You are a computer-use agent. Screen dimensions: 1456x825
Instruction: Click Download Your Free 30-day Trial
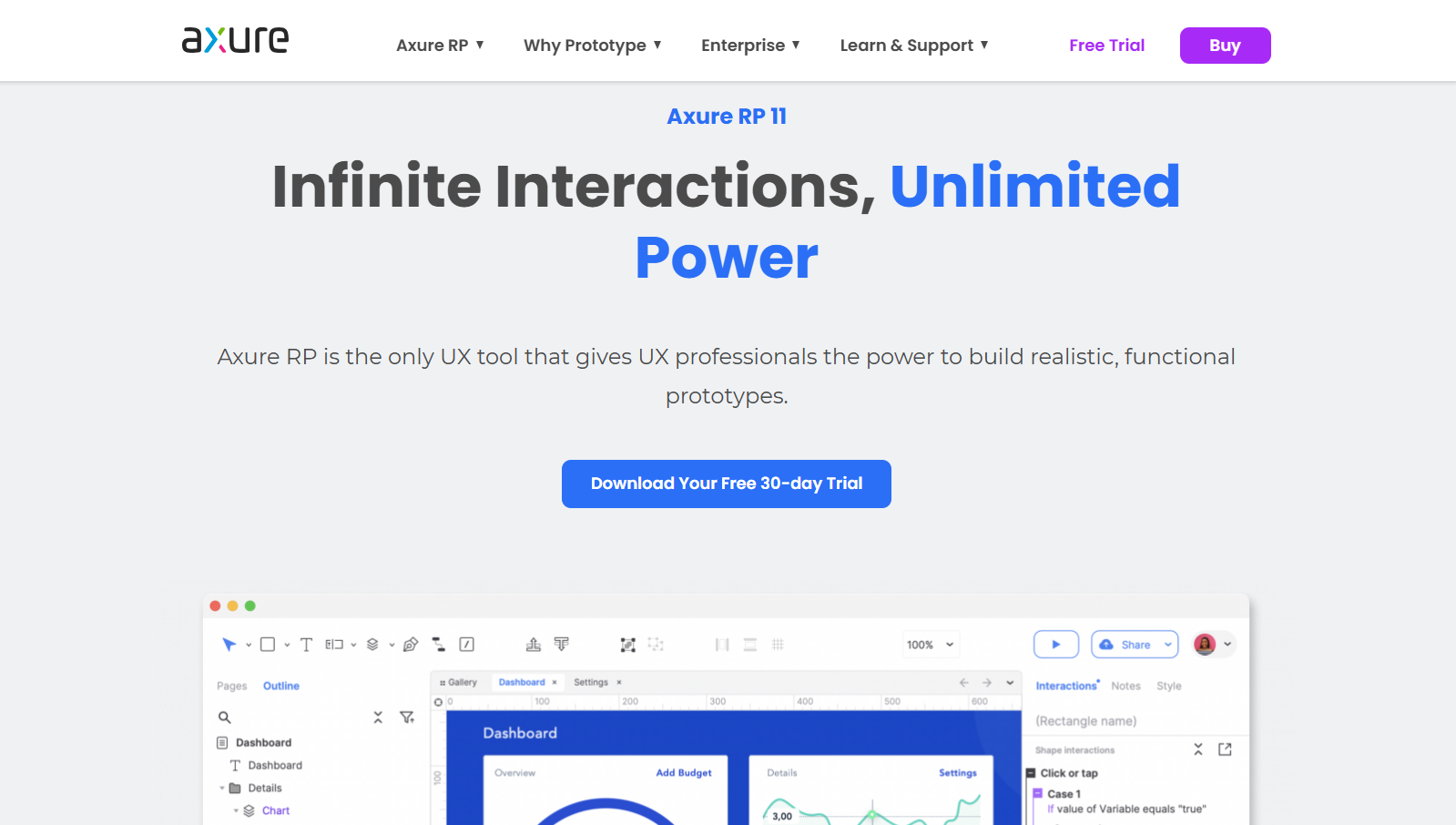[727, 484]
